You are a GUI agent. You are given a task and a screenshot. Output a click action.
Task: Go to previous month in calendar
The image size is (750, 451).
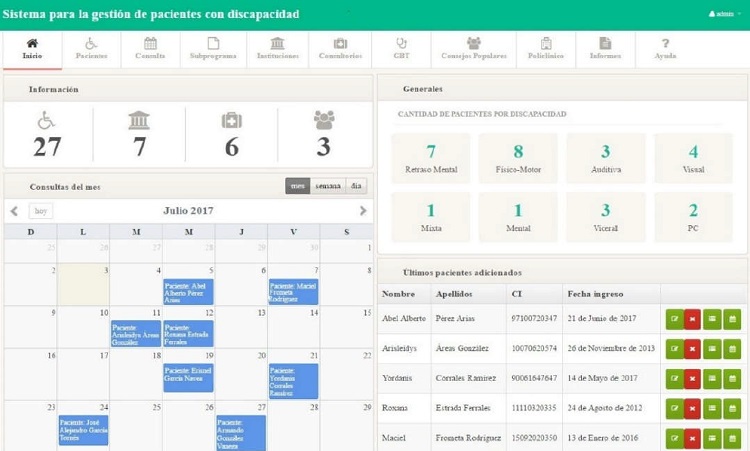coord(14,211)
